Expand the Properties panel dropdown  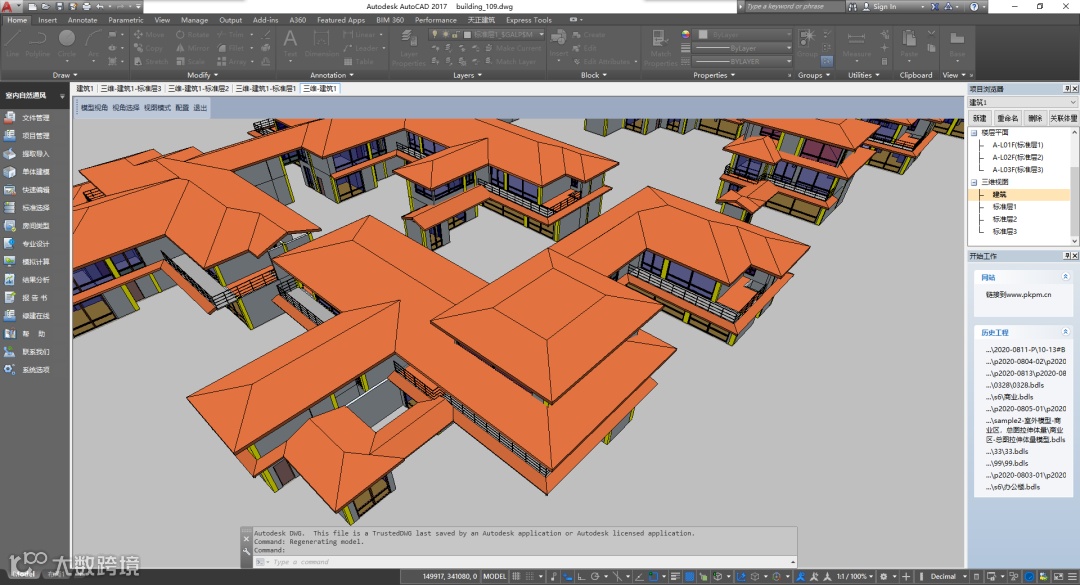coord(714,75)
